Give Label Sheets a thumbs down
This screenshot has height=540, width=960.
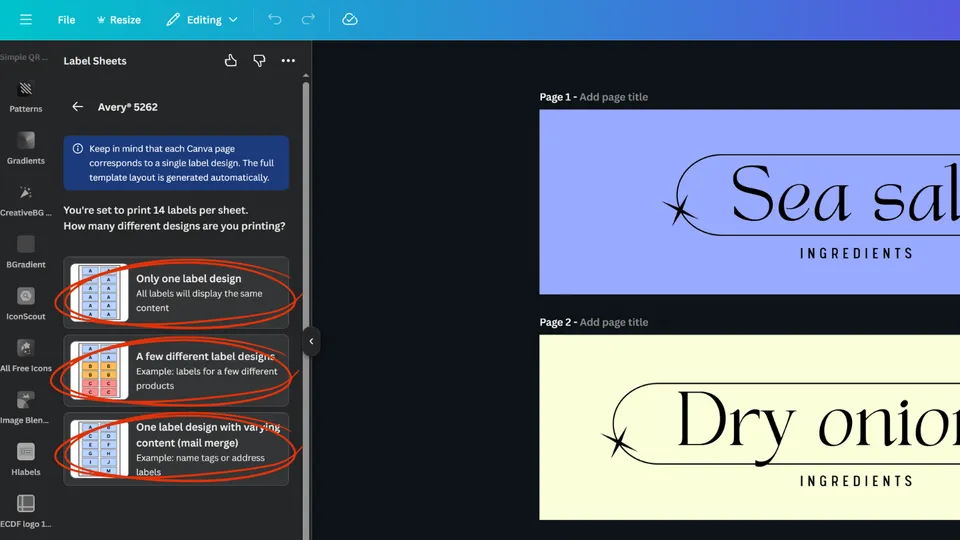tap(259, 61)
